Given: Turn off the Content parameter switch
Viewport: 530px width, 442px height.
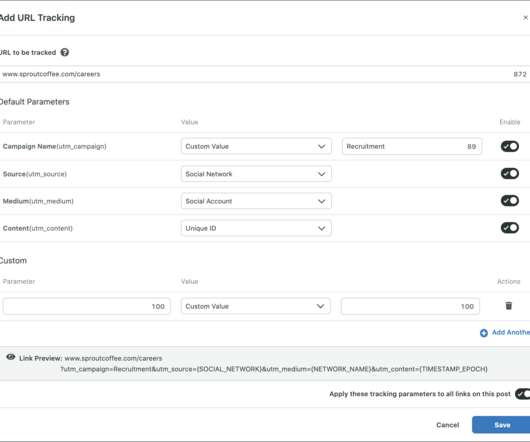Looking at the screenshot, I should 510,228.
